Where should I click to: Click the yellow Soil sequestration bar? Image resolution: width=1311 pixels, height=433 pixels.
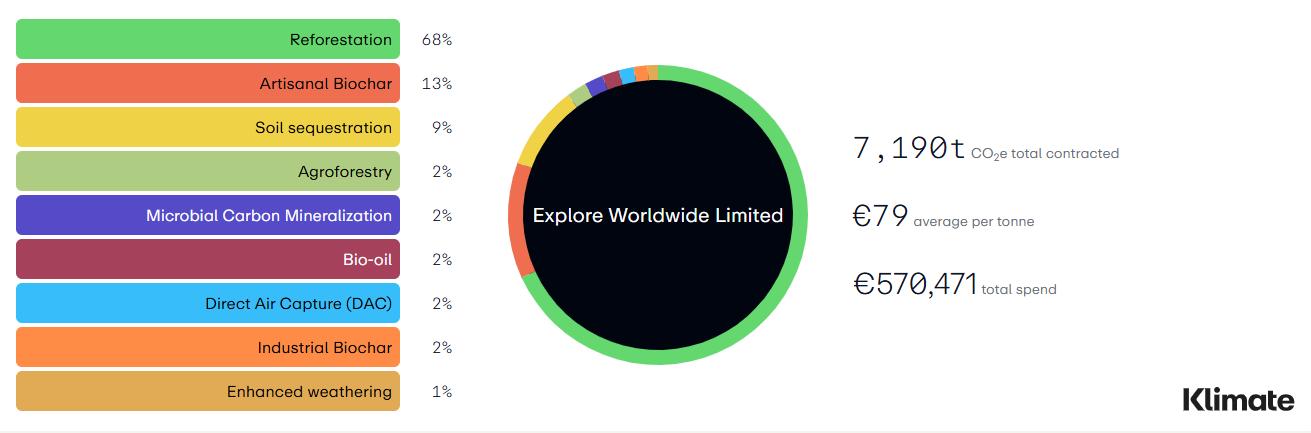(208, 128)
